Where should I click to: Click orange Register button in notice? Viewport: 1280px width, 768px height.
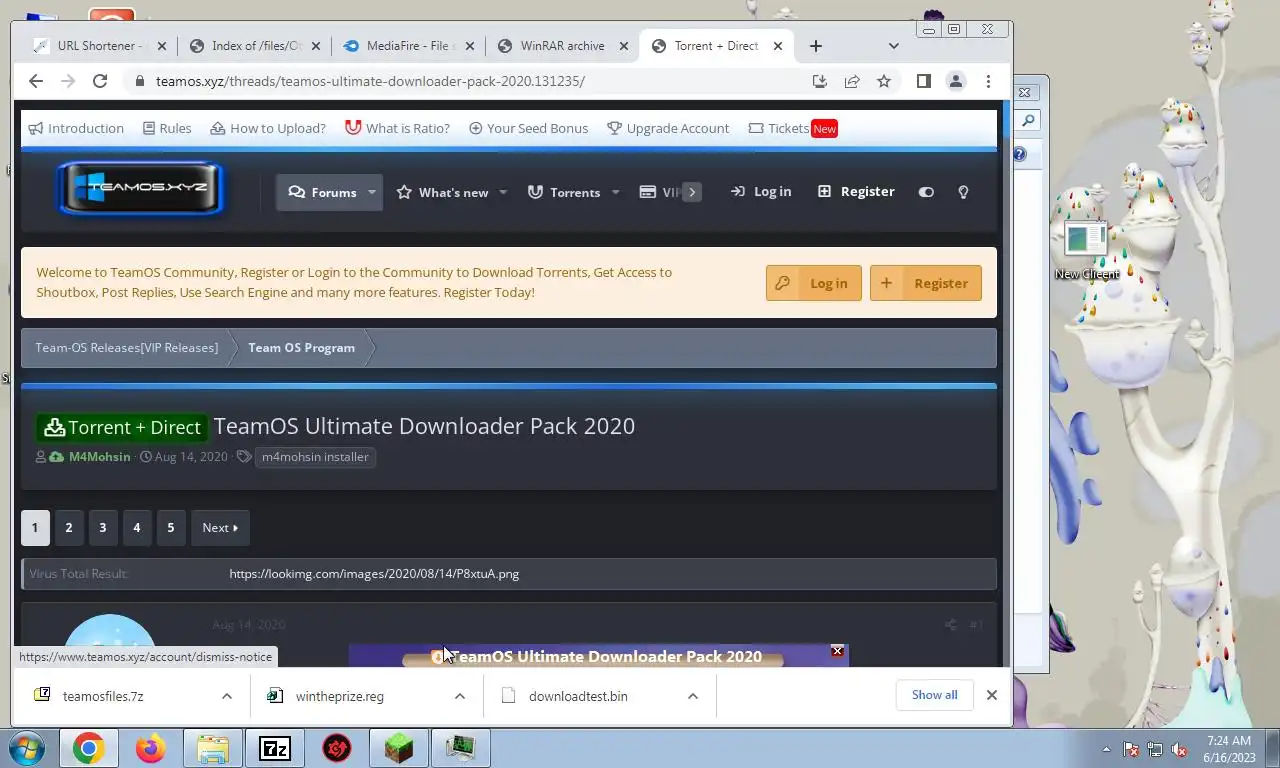(926, 283)
